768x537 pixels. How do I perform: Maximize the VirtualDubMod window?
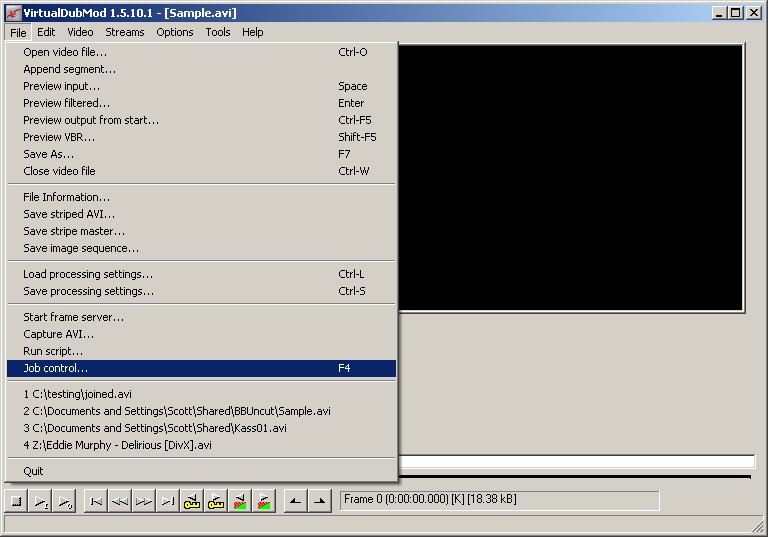pos(735,13)
